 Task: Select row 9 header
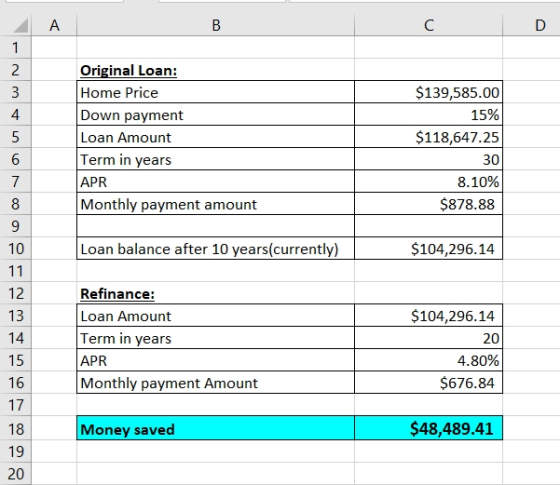[16, 226]
